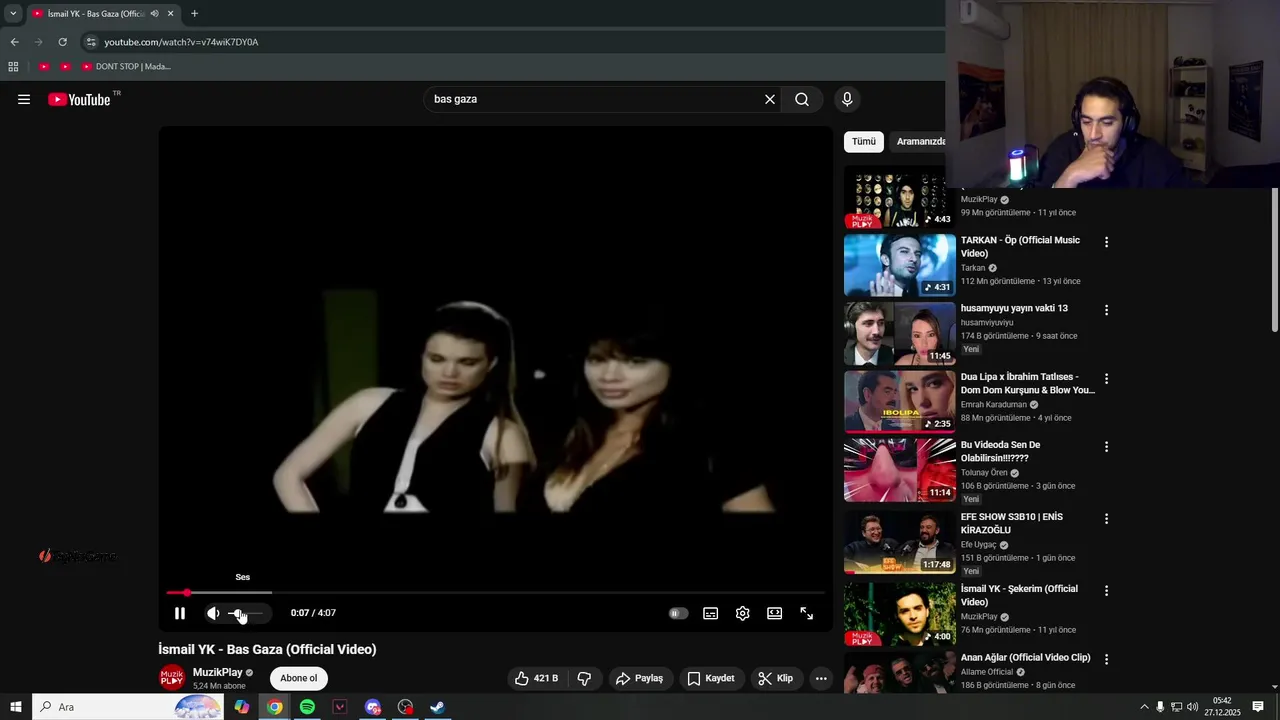Open a new tab with plus button
The image size is (1280, 720).
click(194, 14)
